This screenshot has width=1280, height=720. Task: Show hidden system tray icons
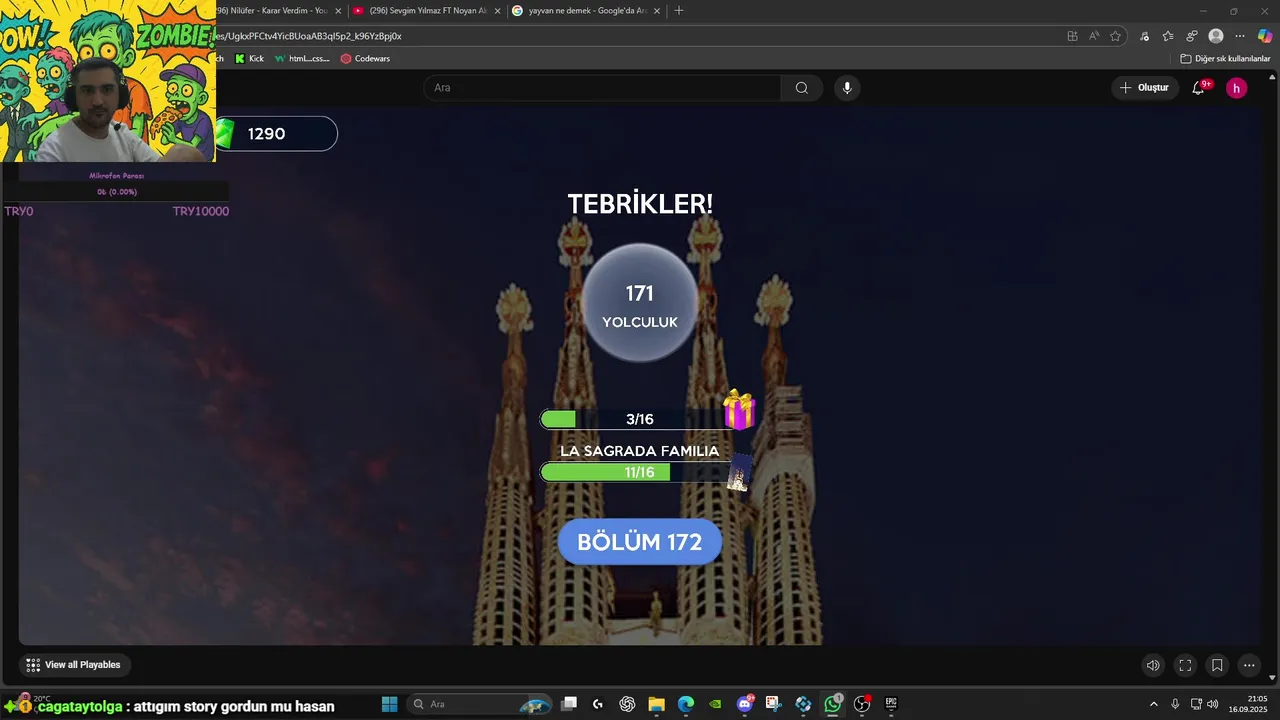(1153, 704)
